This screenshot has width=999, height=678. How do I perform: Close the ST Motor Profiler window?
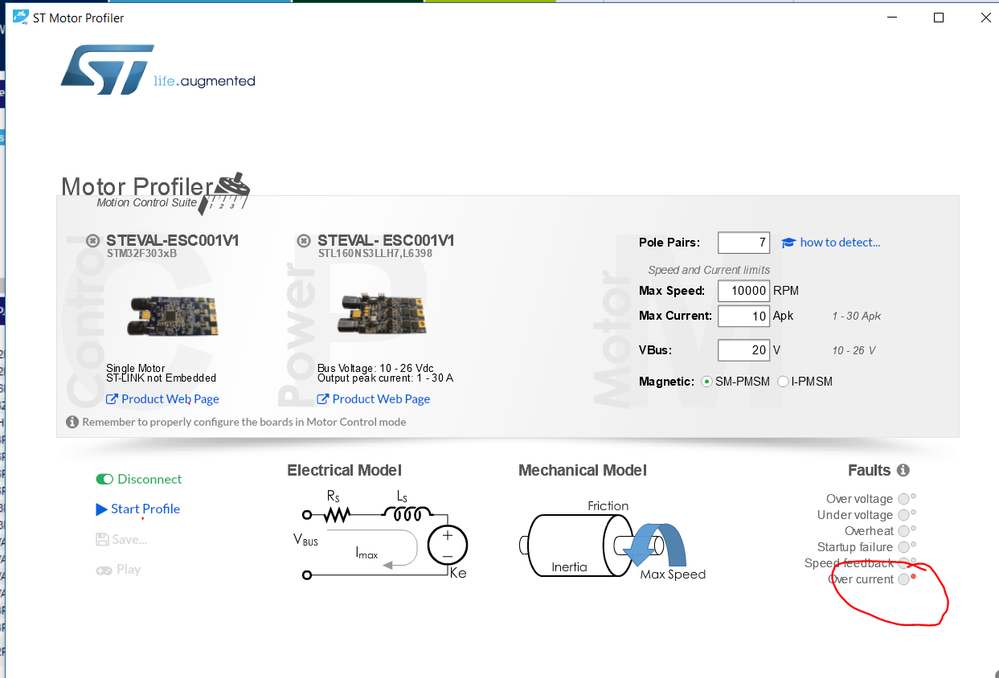[985, 18]
